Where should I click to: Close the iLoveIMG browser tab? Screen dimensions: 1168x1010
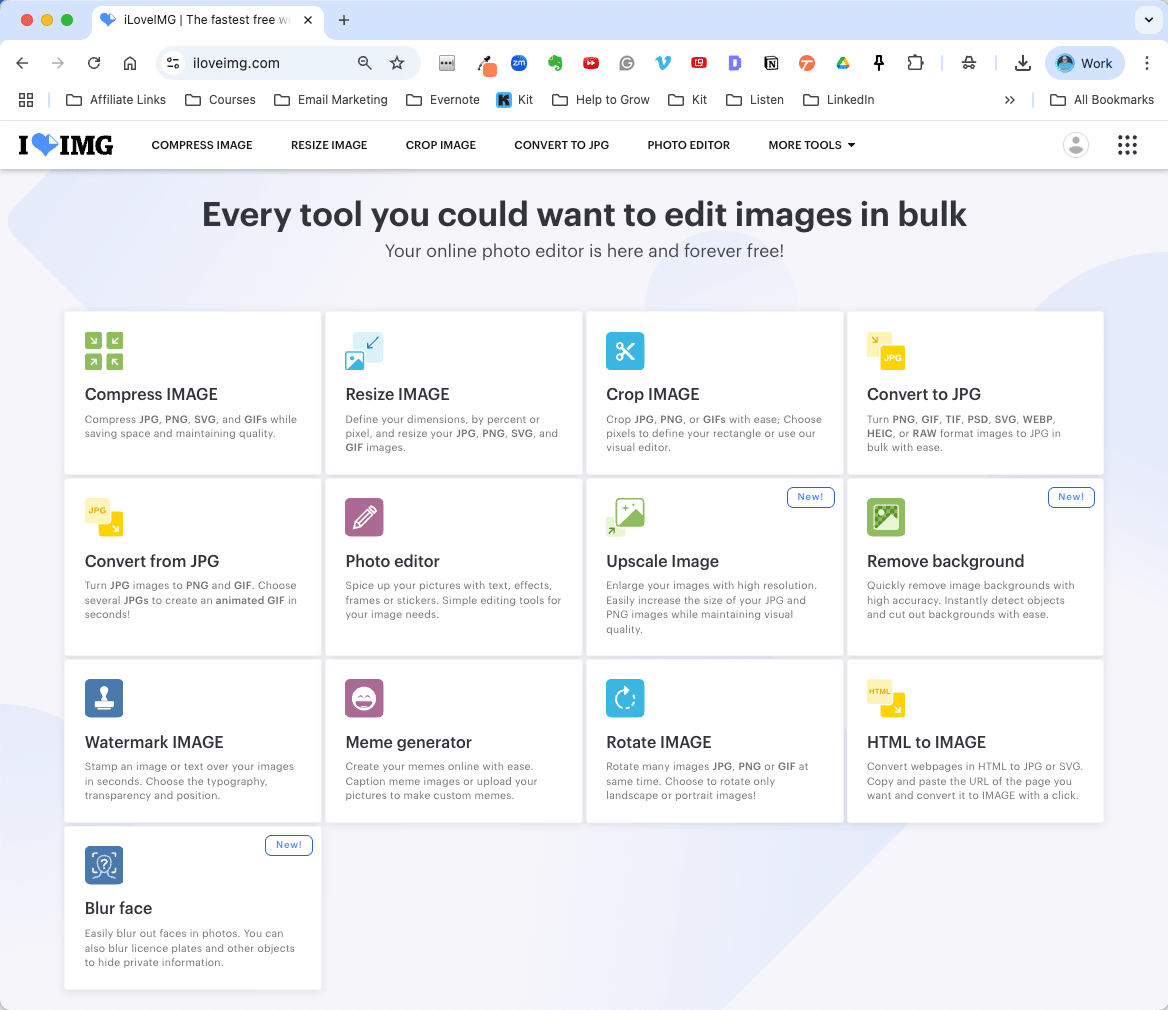308,20
